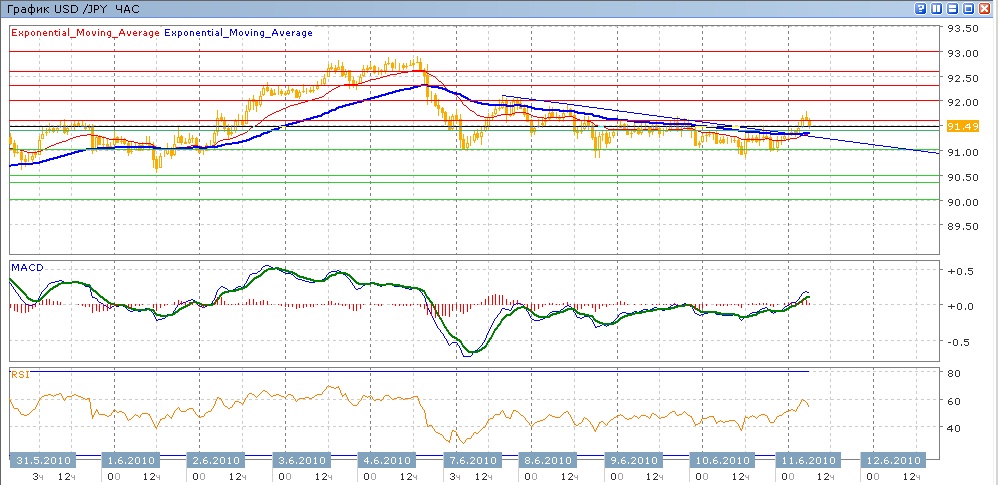998x485 pixels.
Task: Select the 4.6.2010 date marker
Action: (x=385, y=460)
